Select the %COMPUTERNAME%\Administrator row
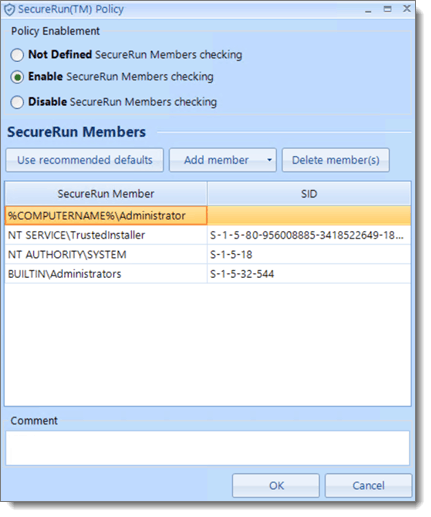The width and height of the screenshot is (431, 517). [x=208, y=216]
